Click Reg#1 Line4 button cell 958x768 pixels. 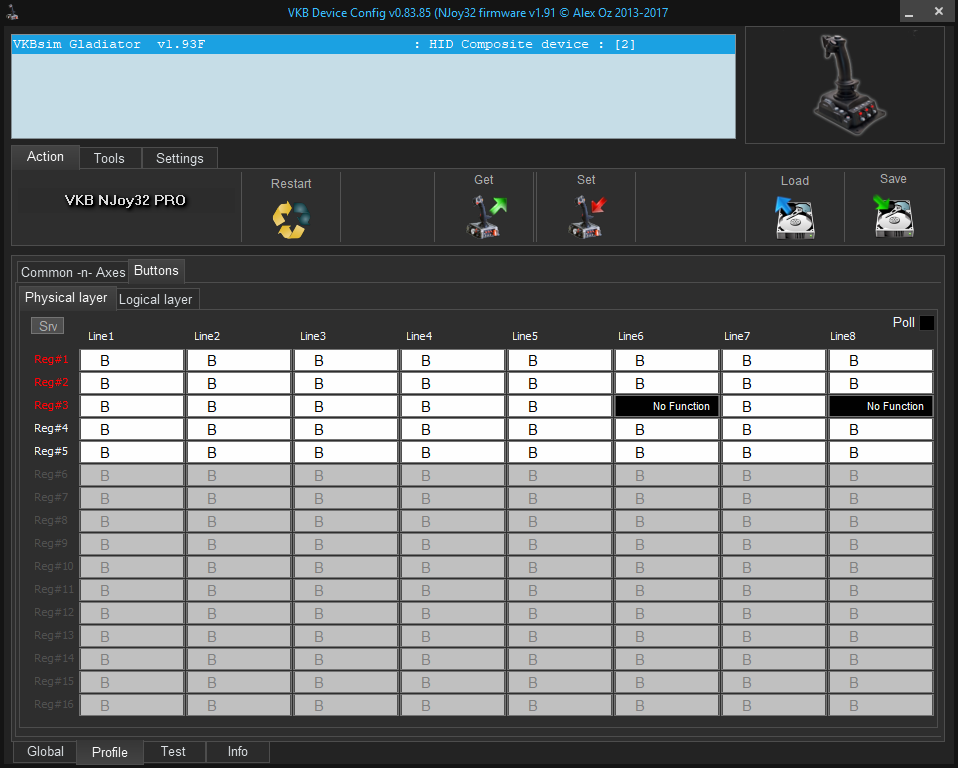point(453,360)
